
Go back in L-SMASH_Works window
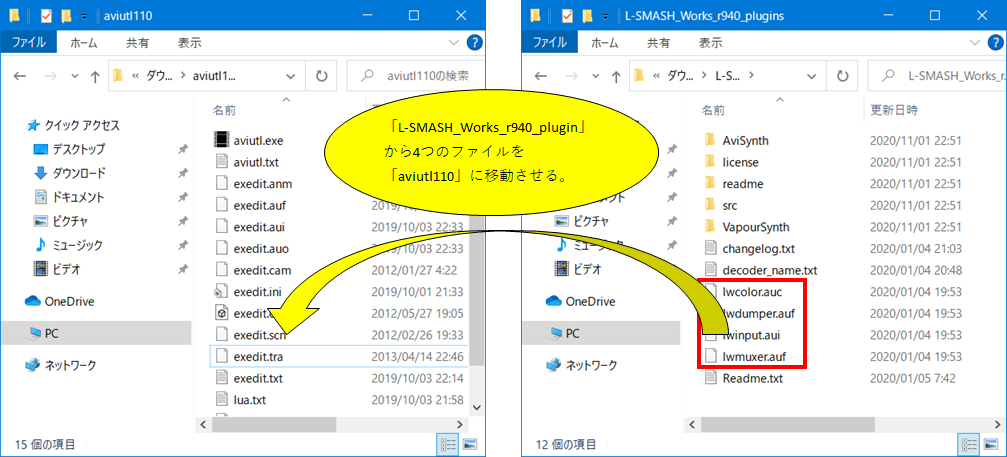541,76
